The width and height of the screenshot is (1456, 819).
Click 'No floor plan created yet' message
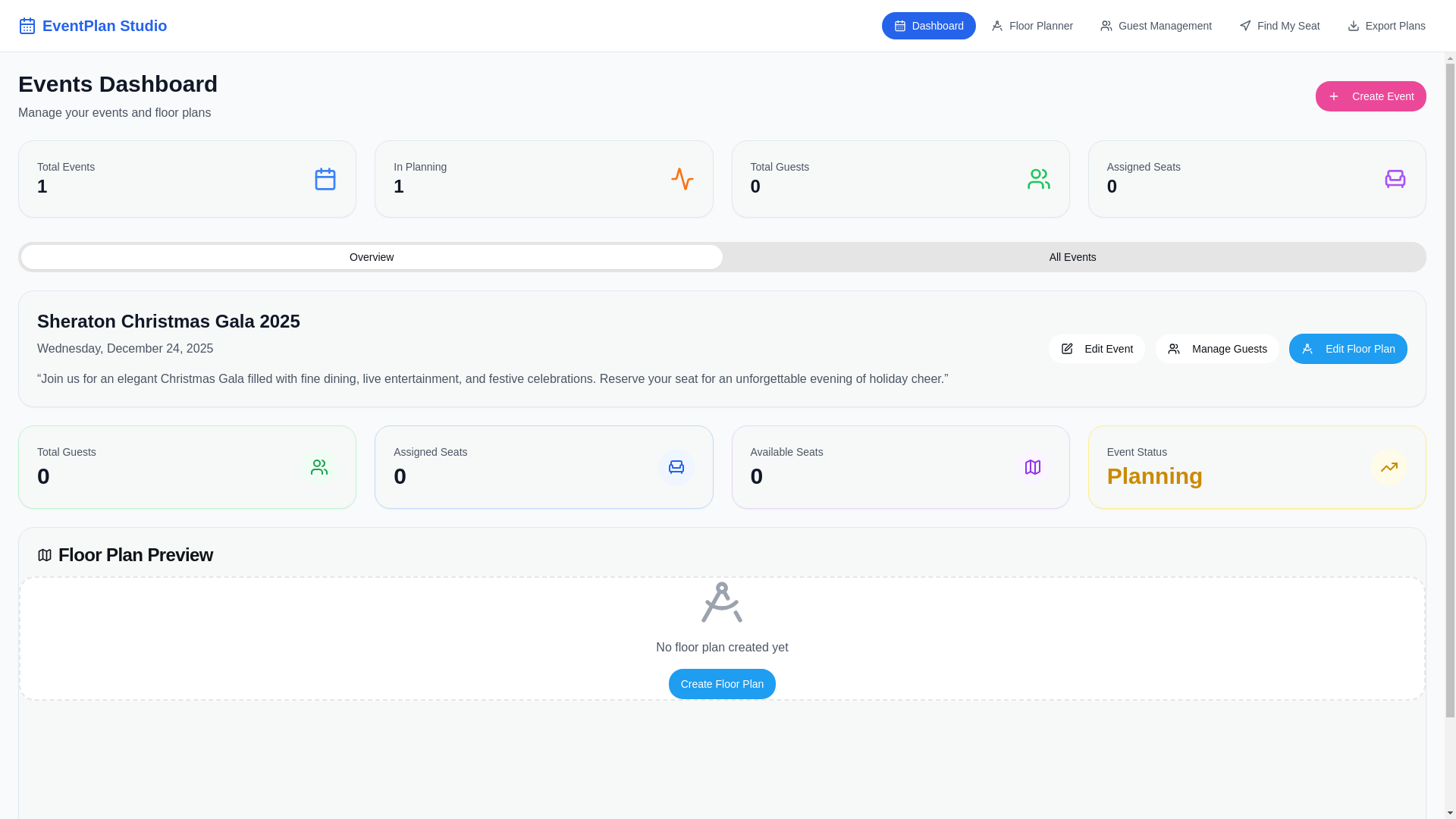click(722, 648)
